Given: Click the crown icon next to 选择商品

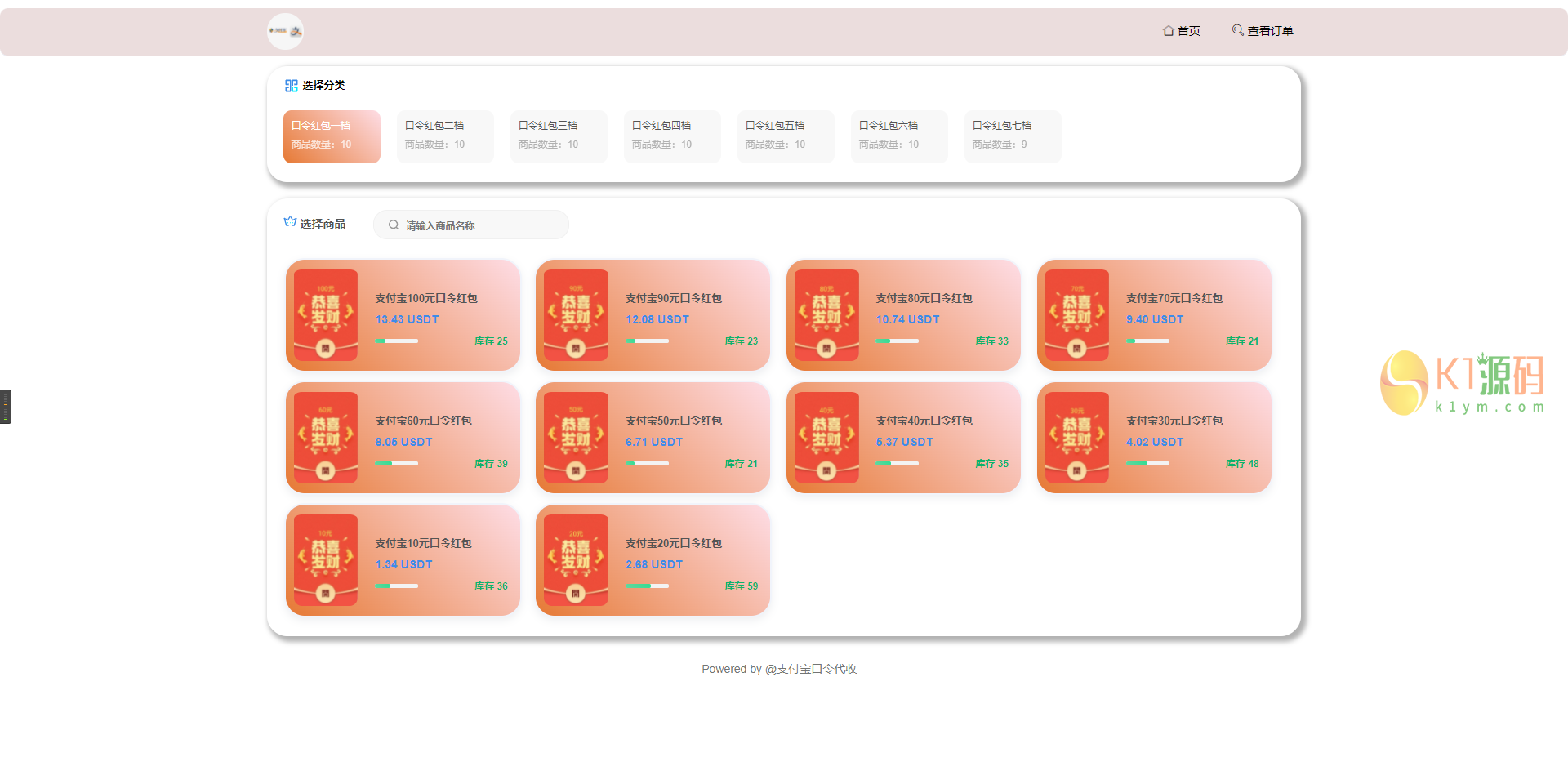Looking at the screenshot, I should [x=290, y=222].
